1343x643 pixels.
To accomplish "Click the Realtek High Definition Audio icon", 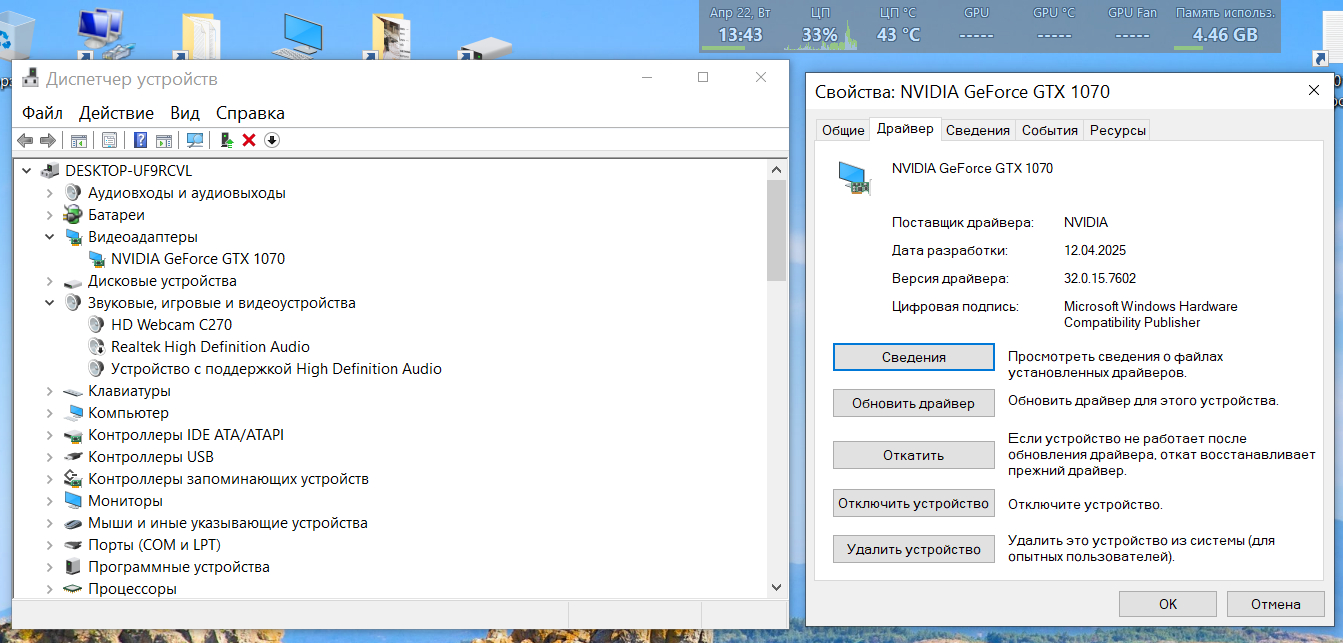I will (x=97, y=347).
